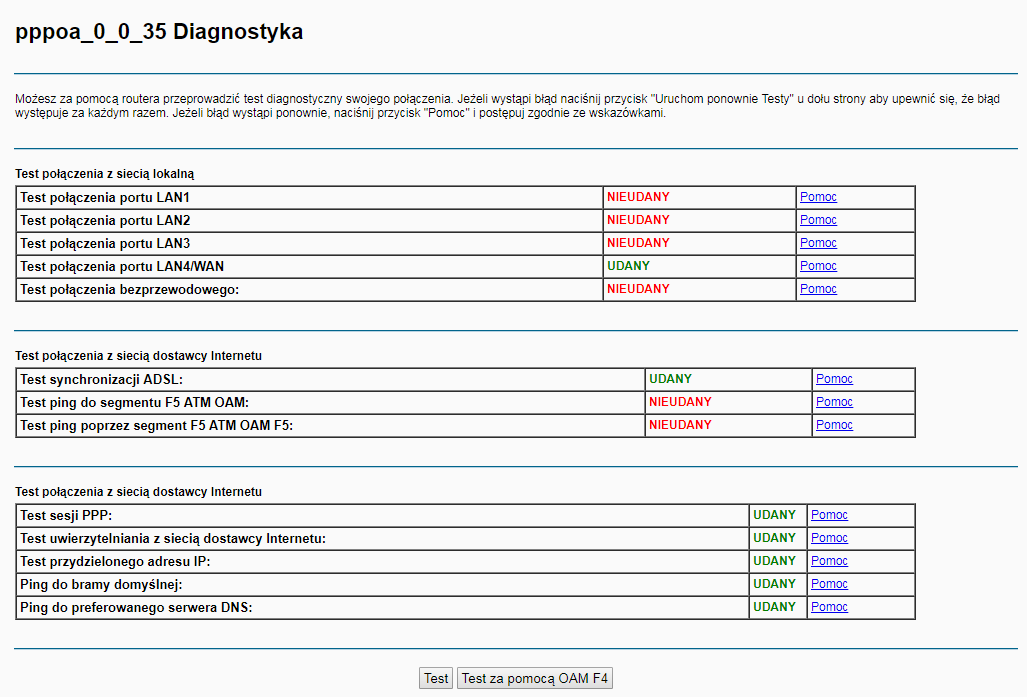Run Test za pomocą OAM F4
1027x697 pixels.
[x=534, y=678]
